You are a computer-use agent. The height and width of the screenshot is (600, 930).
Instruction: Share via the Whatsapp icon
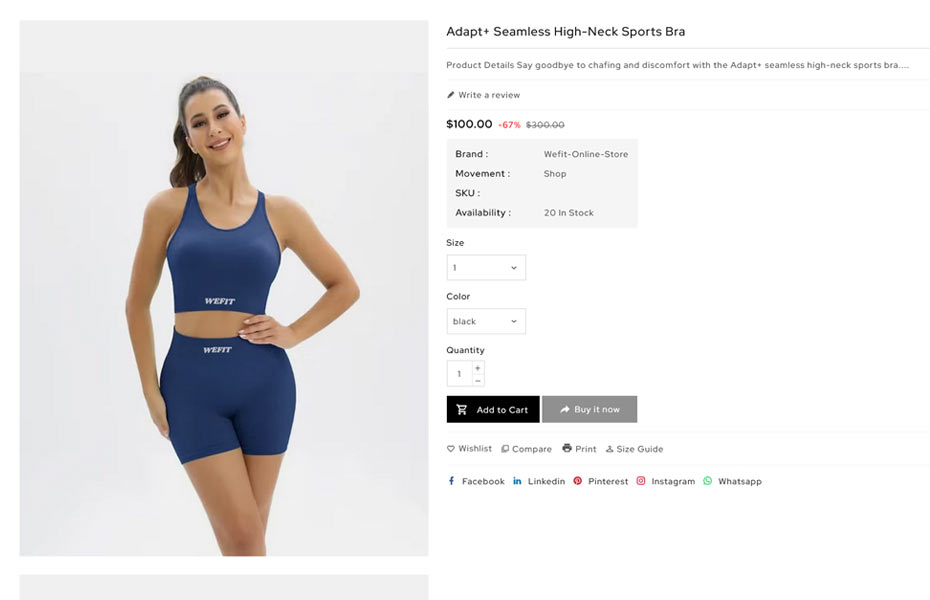708,481
